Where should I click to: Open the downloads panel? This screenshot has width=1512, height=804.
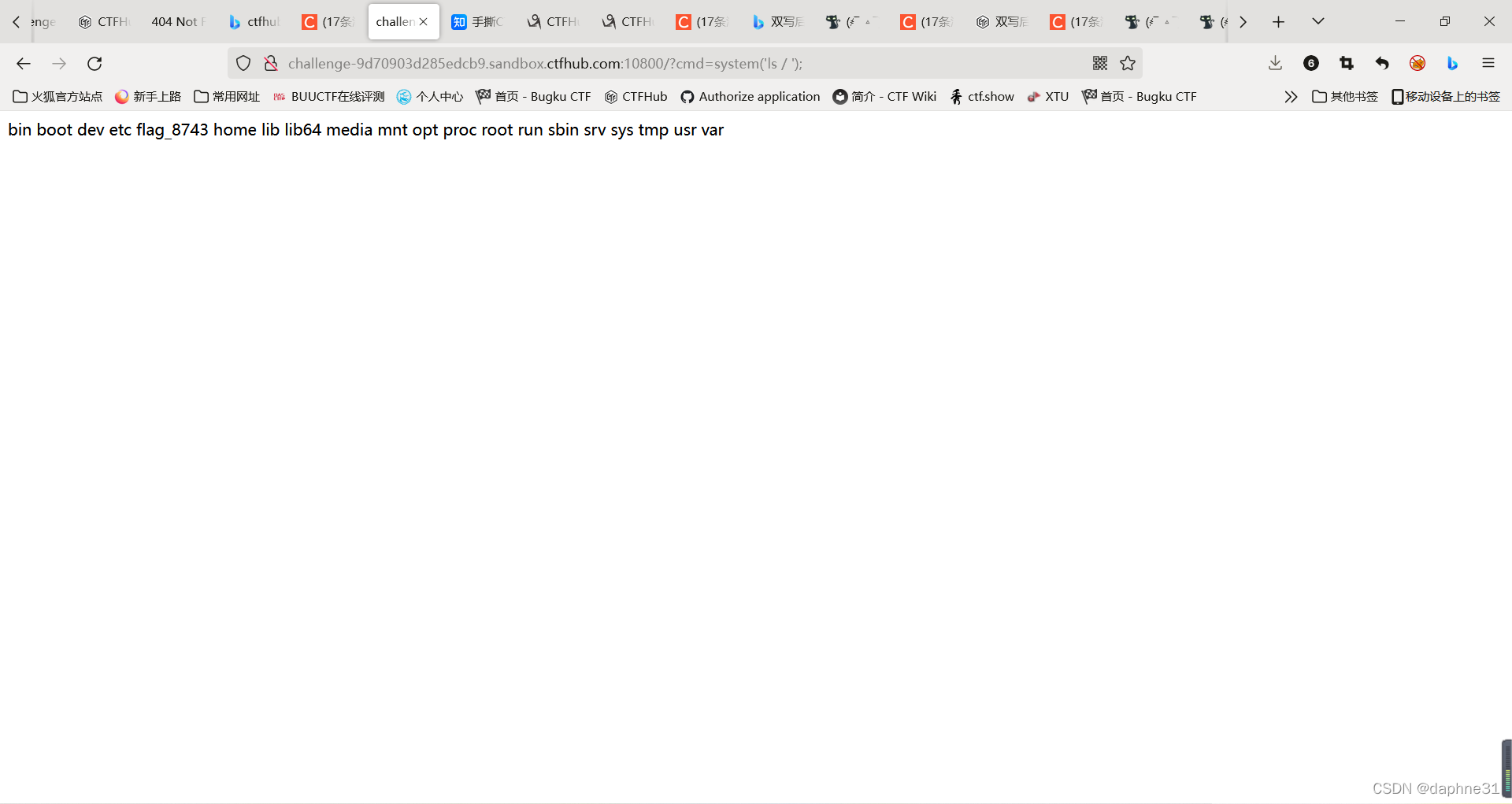pos(1276,64)
